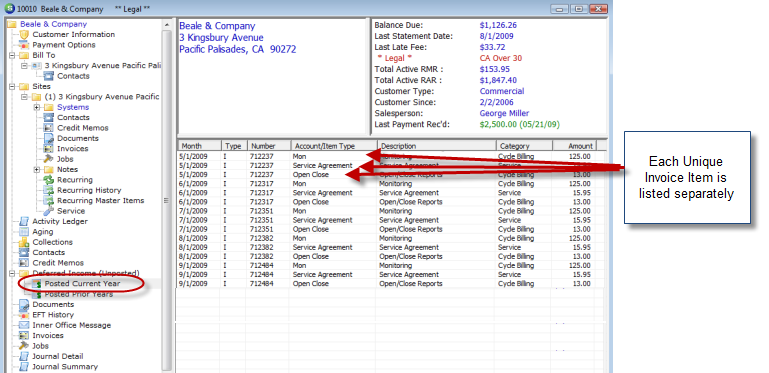Expand the Notes folder under the site
The image size is (769, 373).
[37, 169]
